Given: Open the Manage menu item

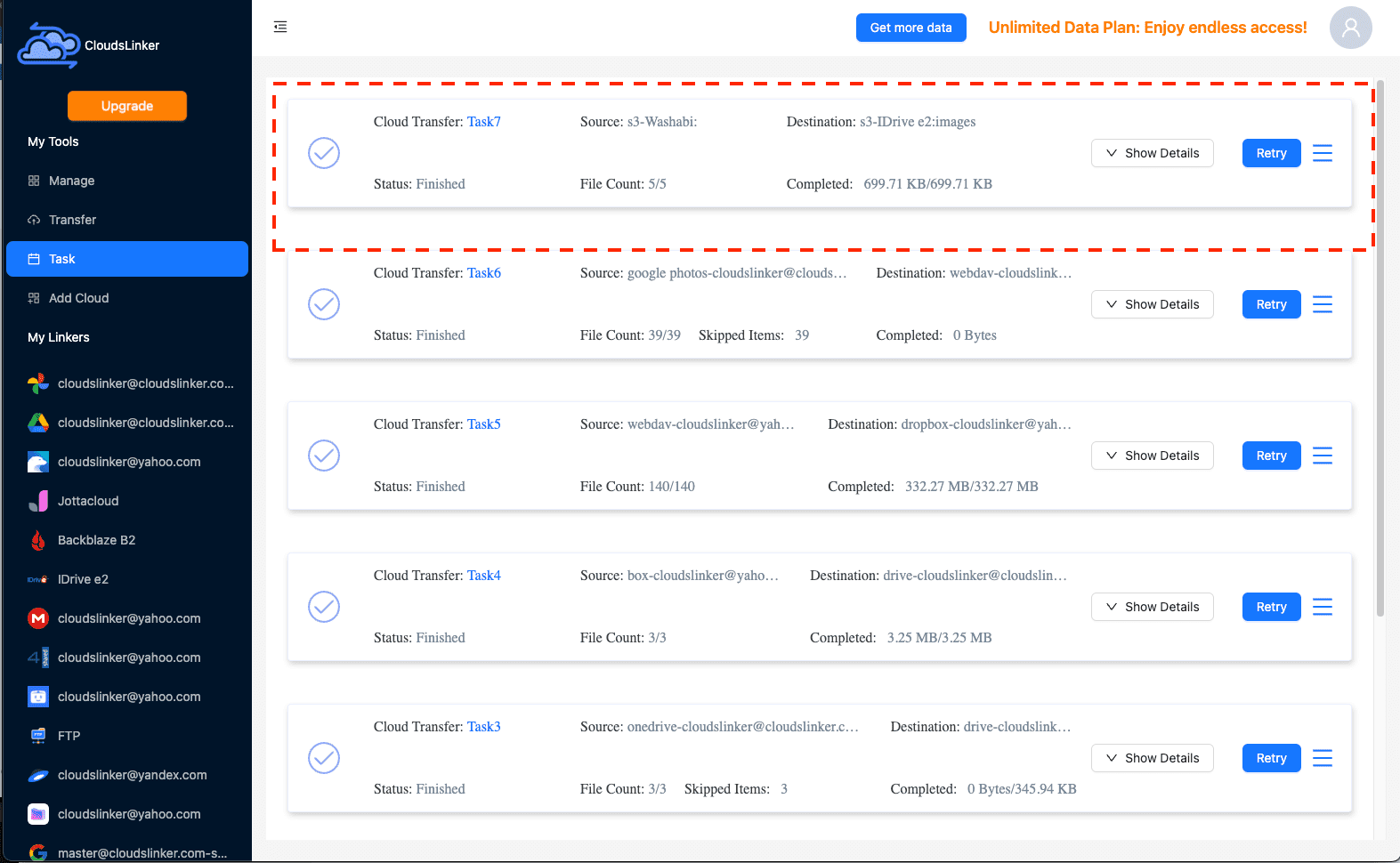Looking at the screenshot, I should [x=127, y=181].
